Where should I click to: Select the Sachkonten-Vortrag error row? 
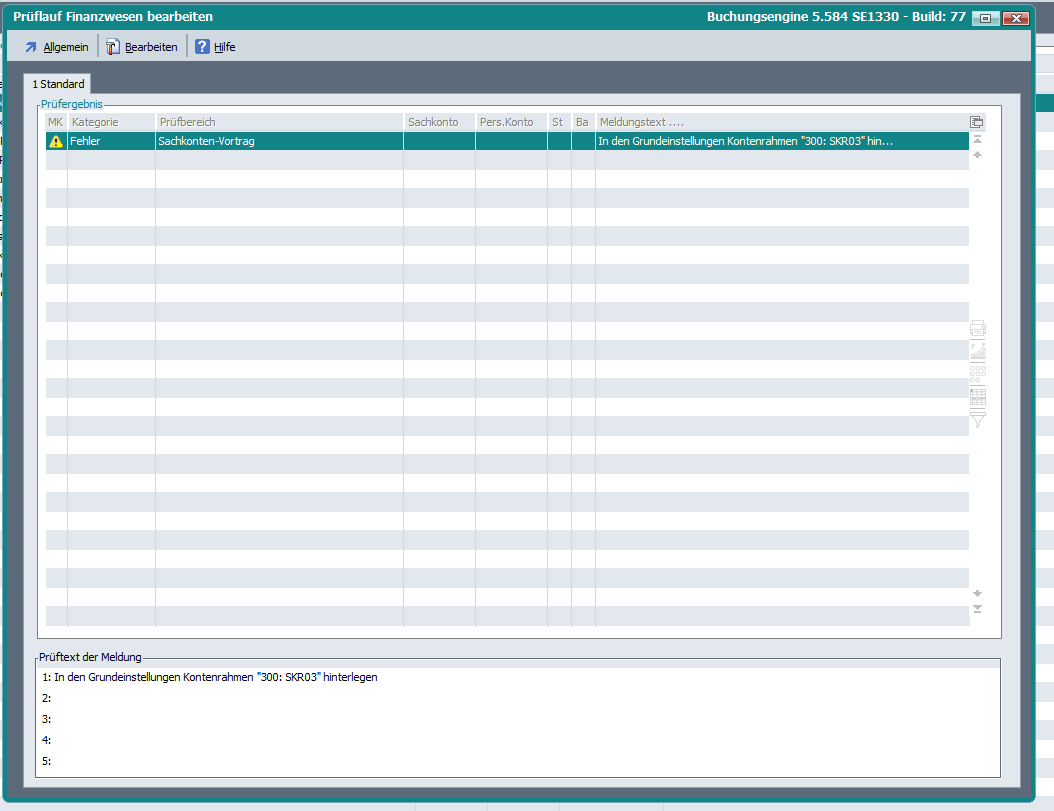tap(278, 142)
